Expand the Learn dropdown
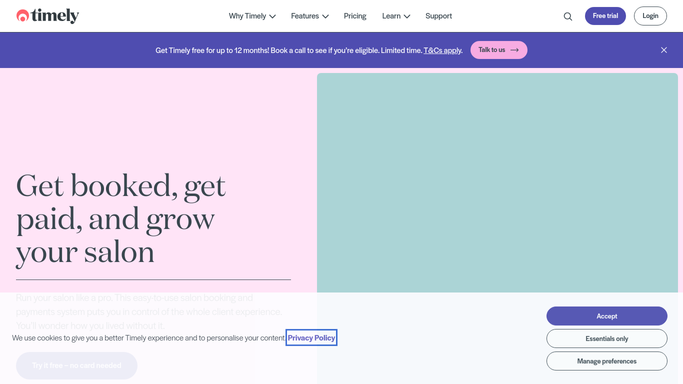The height and width of the screenshot is (384, 683). [396, 16]
